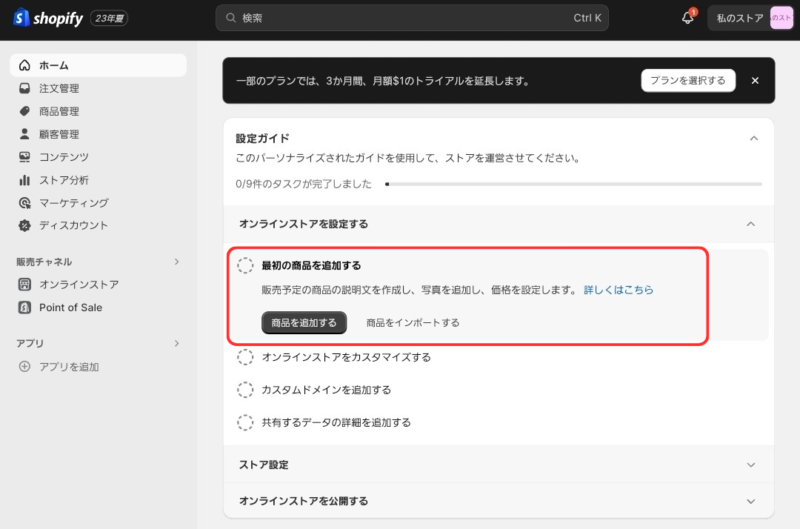This screenshot has height=529, width=800.
Task: Click the 23年夏 edition badge
Action: (x=109, y=18)
